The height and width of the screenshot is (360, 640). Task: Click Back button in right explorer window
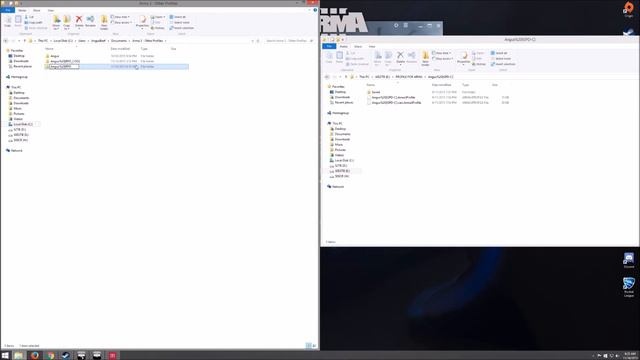click(327, 77)
